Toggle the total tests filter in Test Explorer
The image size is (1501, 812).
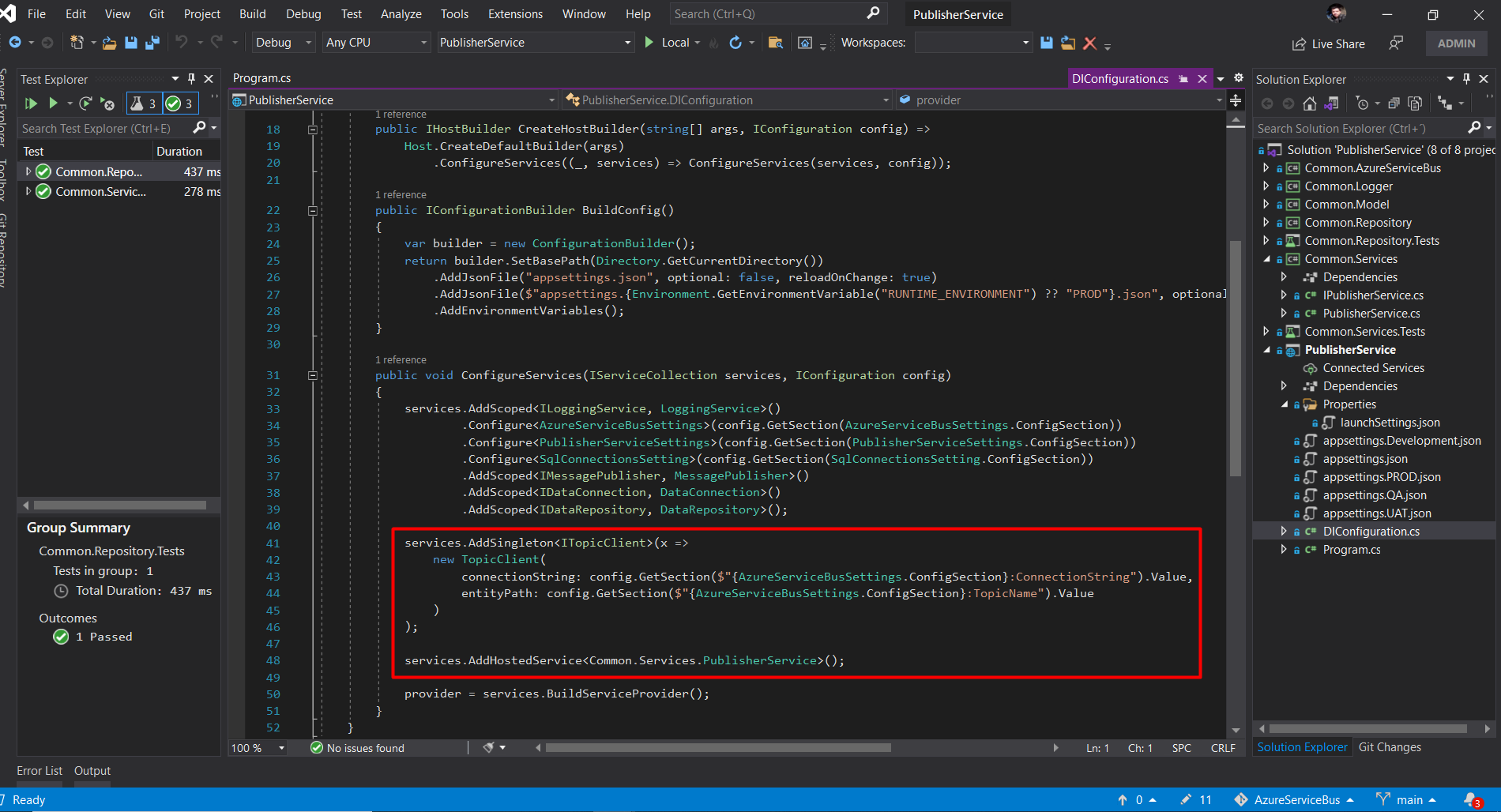[x=144, y=103]
